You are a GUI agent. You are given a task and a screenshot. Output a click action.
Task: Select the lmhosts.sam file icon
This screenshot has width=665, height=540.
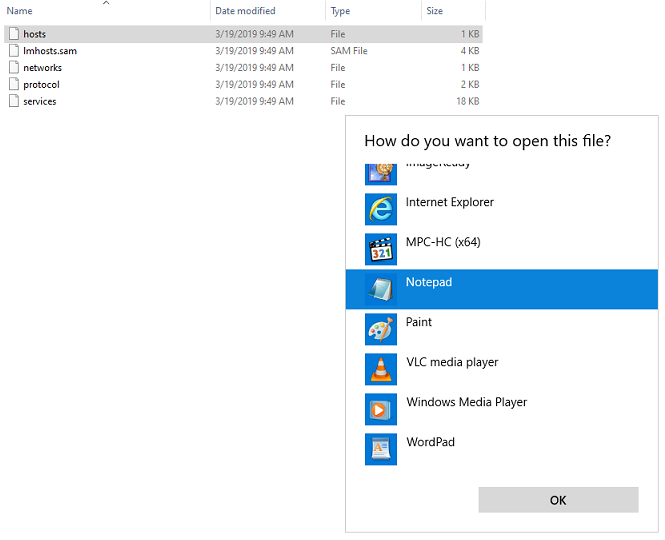[x=13, y=51]
